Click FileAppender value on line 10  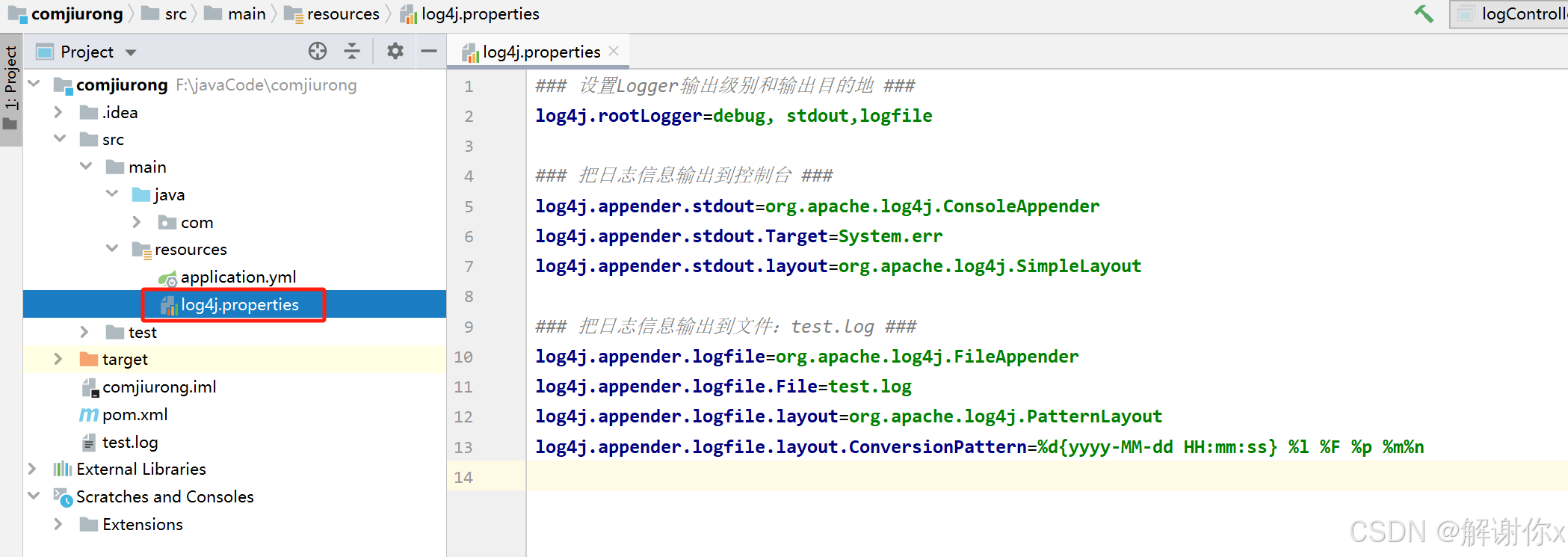click(1016, 357)
